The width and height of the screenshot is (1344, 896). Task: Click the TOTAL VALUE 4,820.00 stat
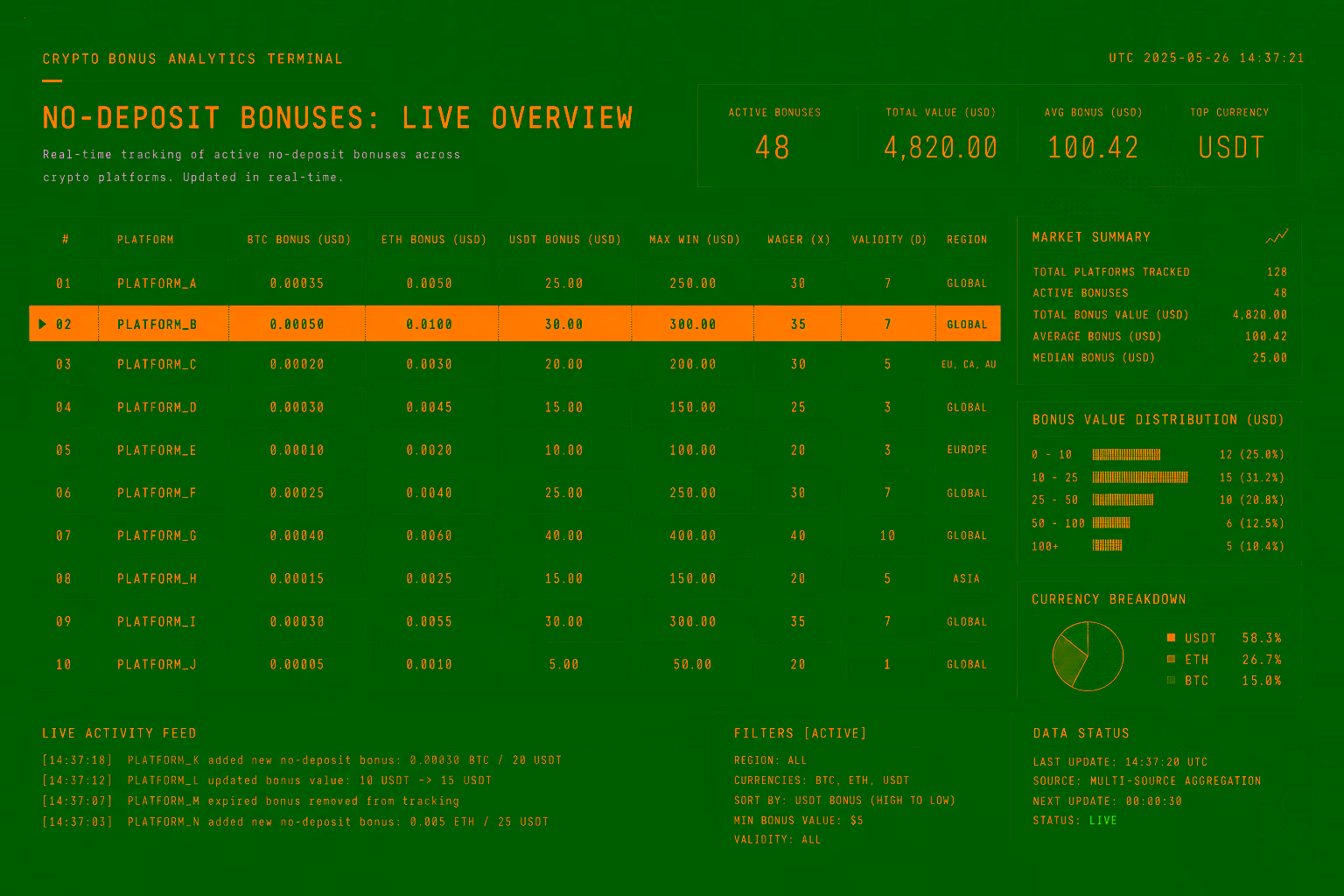941,136
